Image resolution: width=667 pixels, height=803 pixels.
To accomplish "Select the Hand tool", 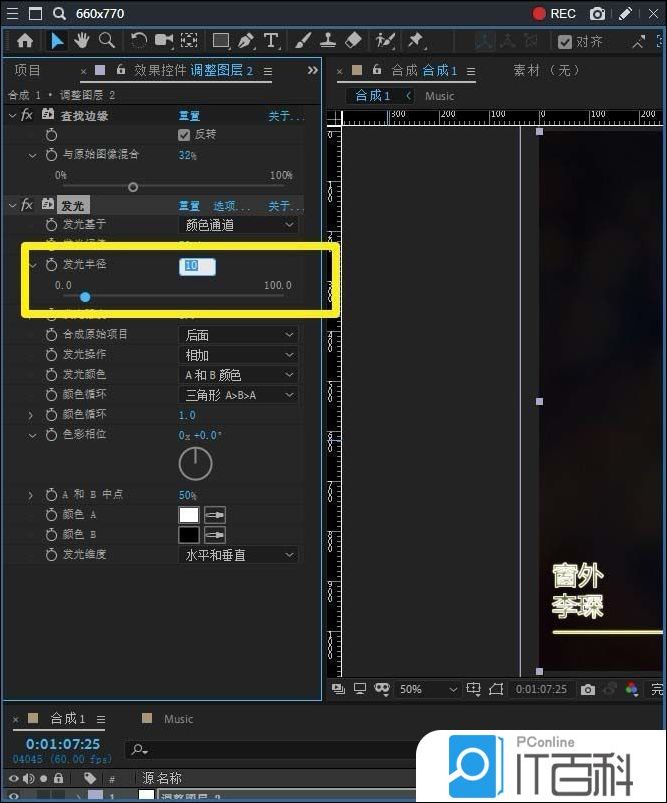I will pos(81,40).
